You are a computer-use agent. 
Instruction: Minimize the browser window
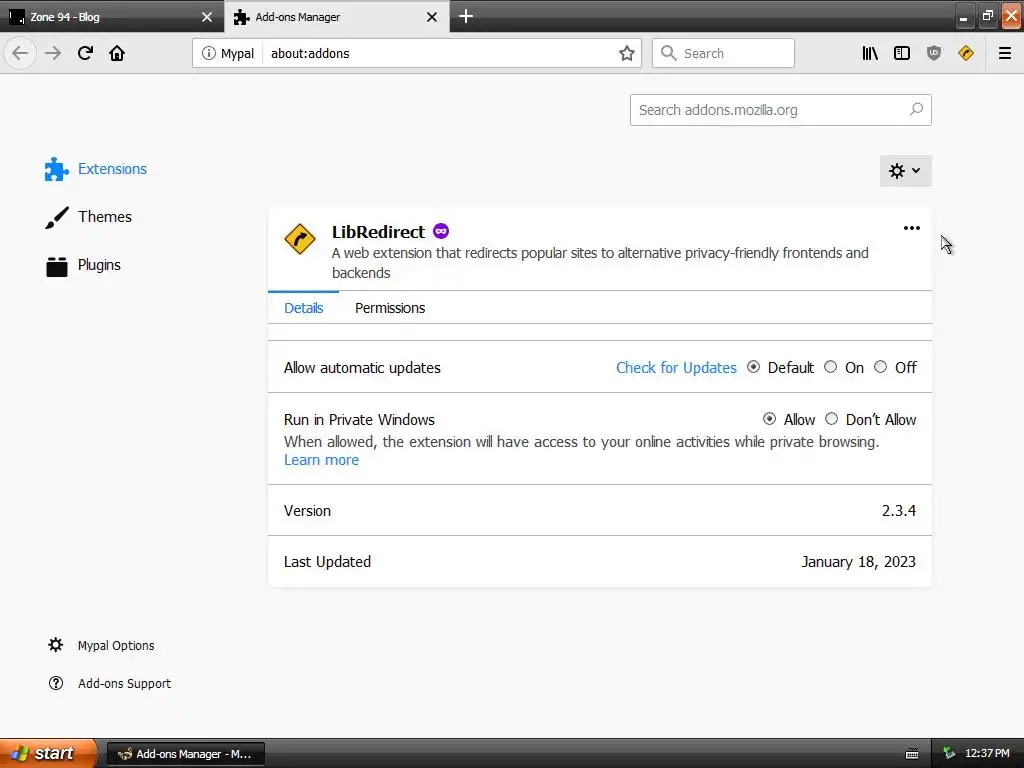click(x=963, y=16)
